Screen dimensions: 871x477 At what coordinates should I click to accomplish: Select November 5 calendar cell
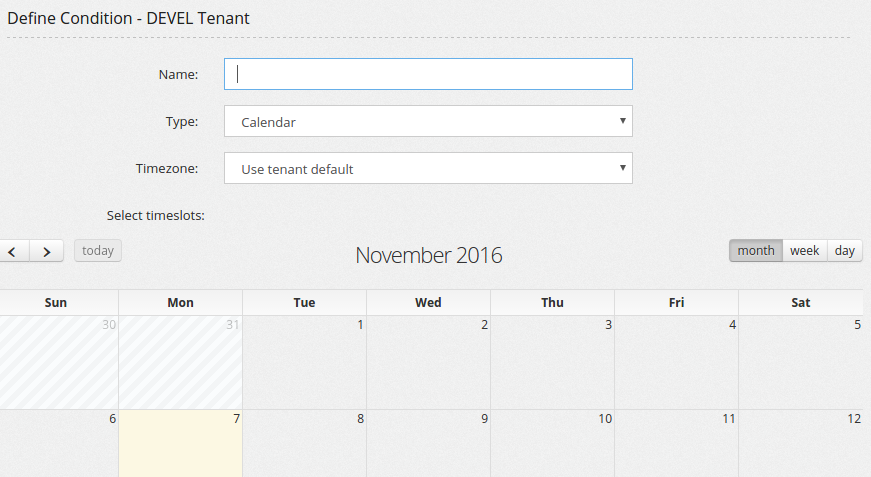pyautogui.click(x=800, y=363)
